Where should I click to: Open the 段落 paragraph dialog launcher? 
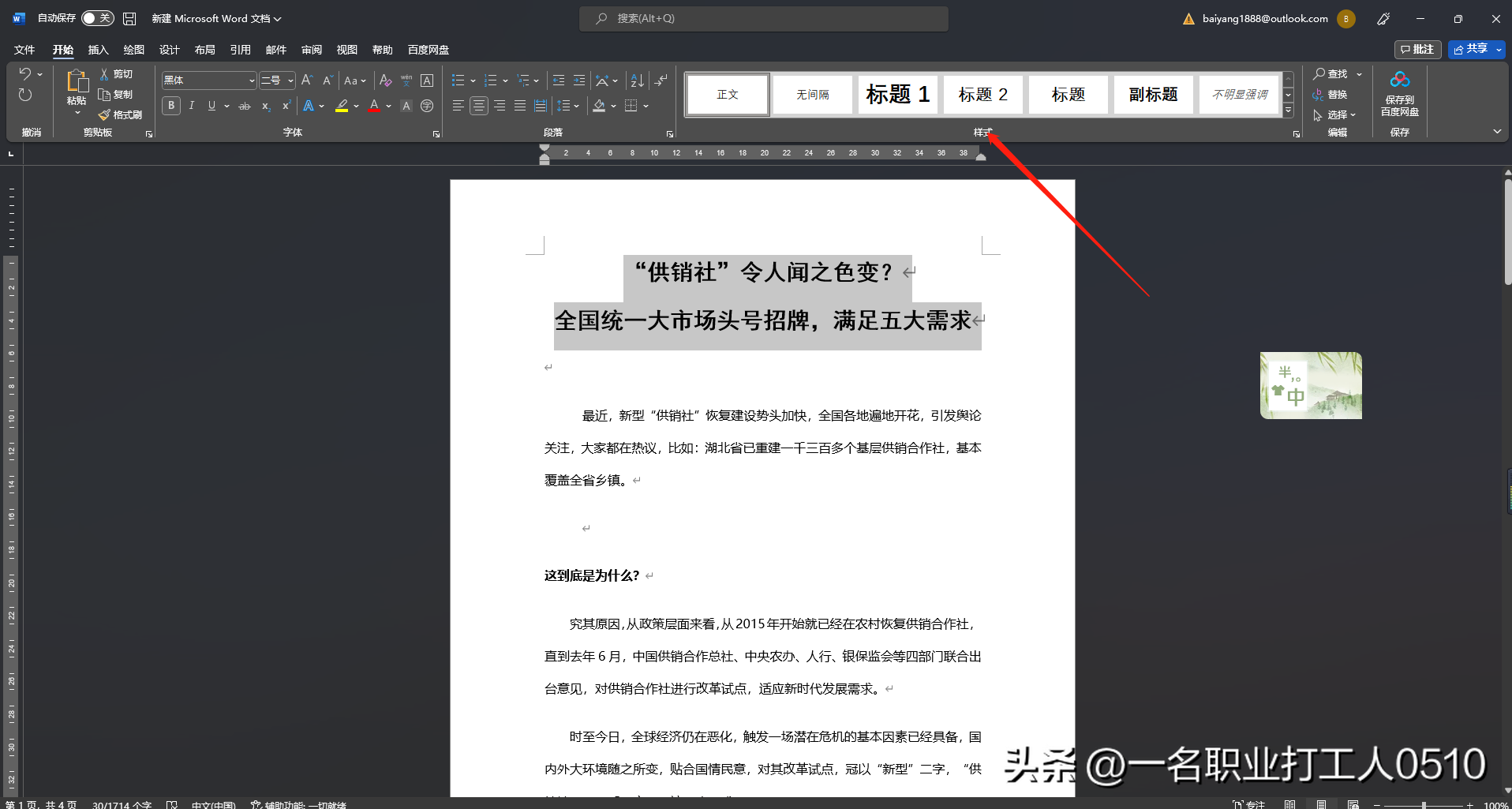pyautogui.click(x=670, y=134)
